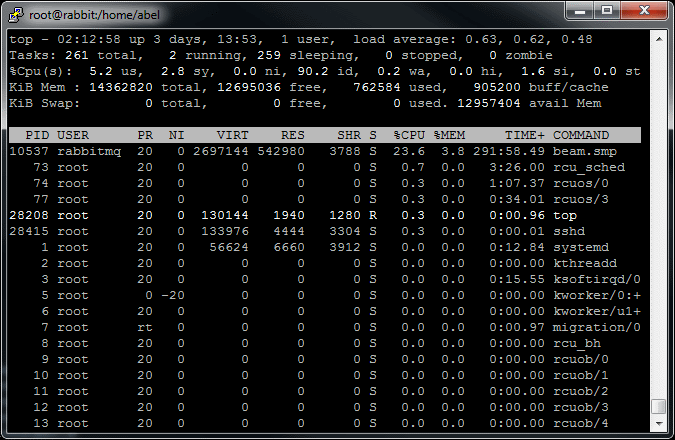
Task: Click the 'rt' priority in migration/0 row
Action: pyautogui.click(x=145, y=327)
